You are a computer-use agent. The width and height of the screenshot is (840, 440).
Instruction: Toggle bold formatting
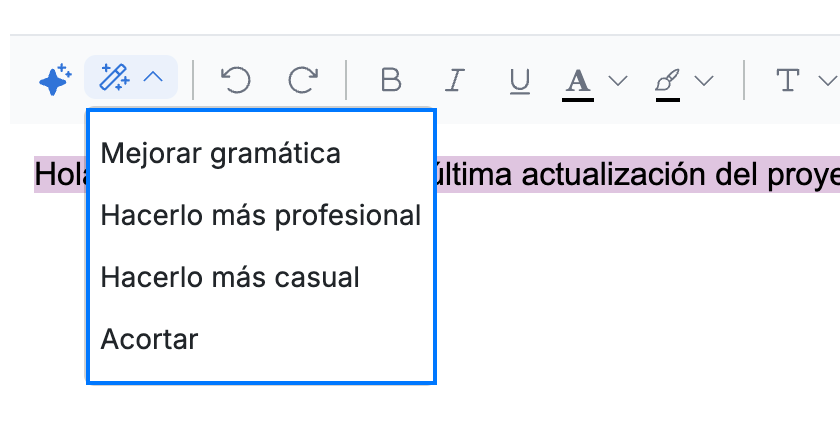click(391, 80)
